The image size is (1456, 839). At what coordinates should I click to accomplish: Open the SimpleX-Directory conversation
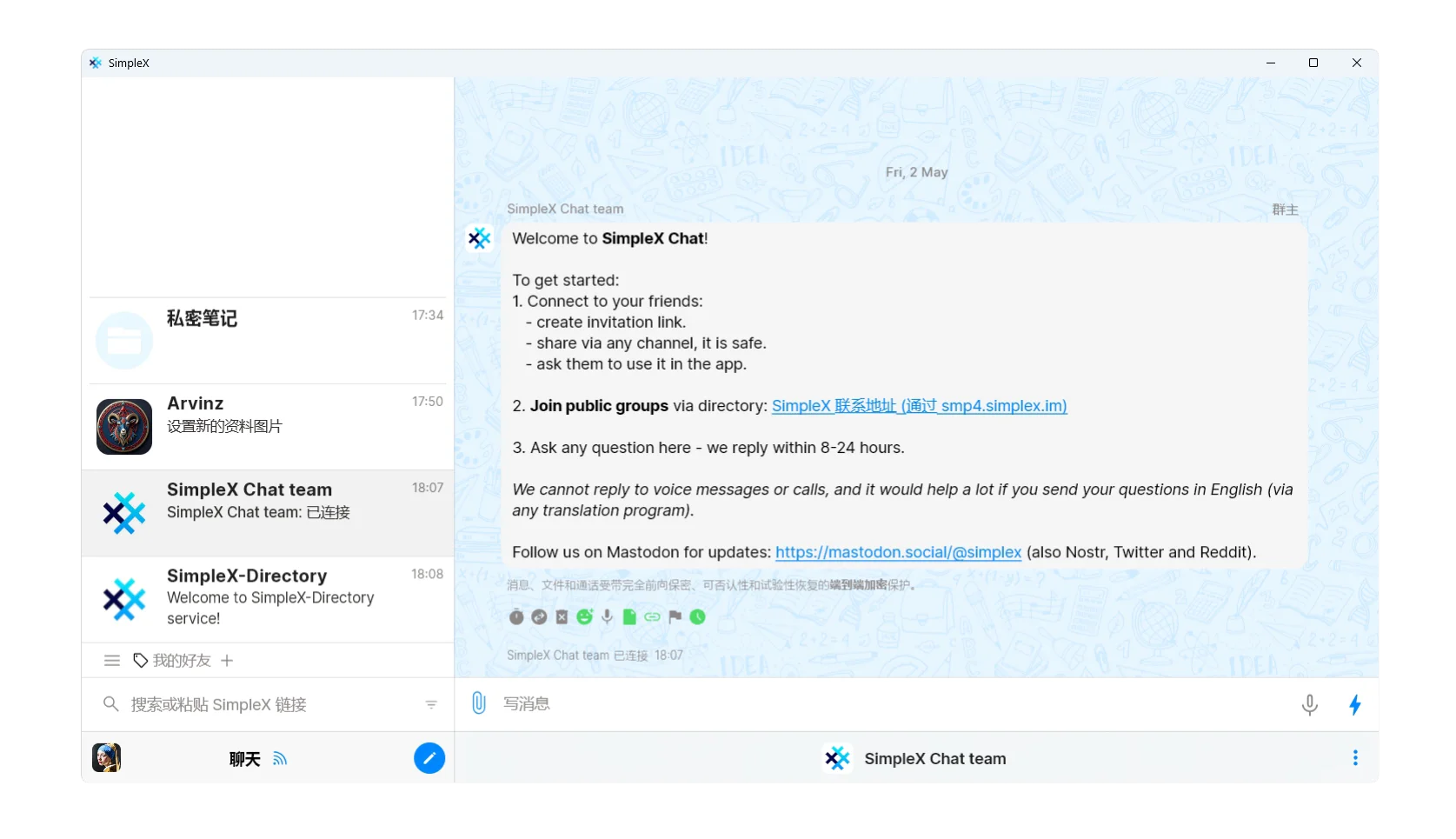pyautogui.click(x=268, y=599)
